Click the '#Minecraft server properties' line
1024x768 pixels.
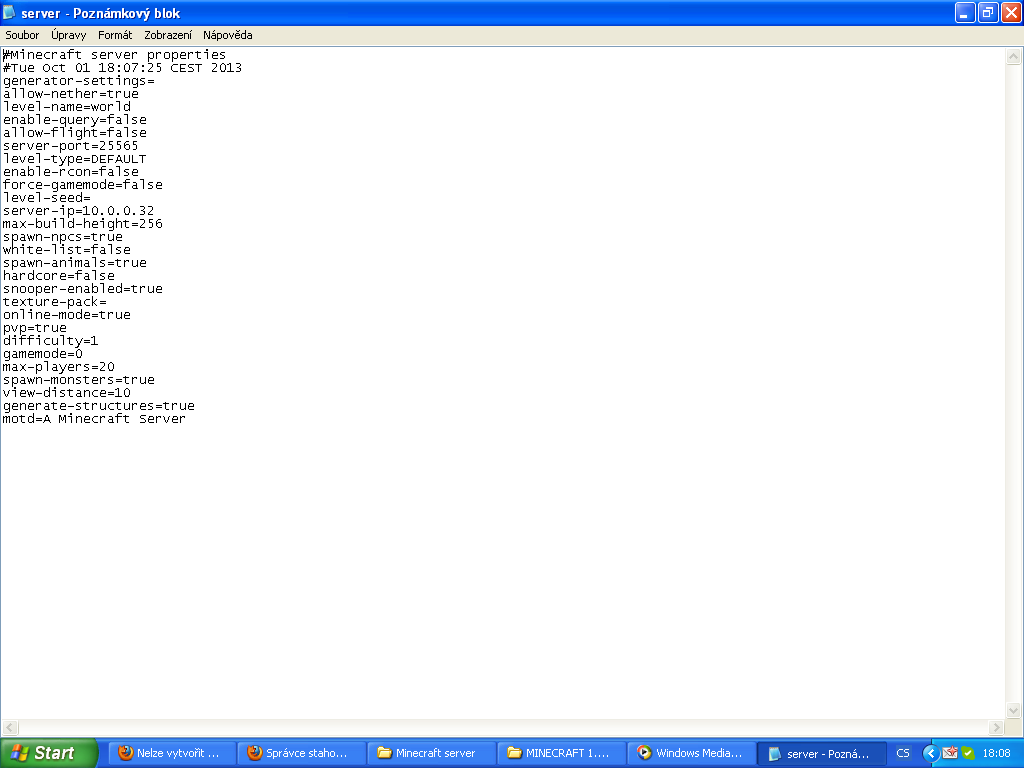coord(114,55)
